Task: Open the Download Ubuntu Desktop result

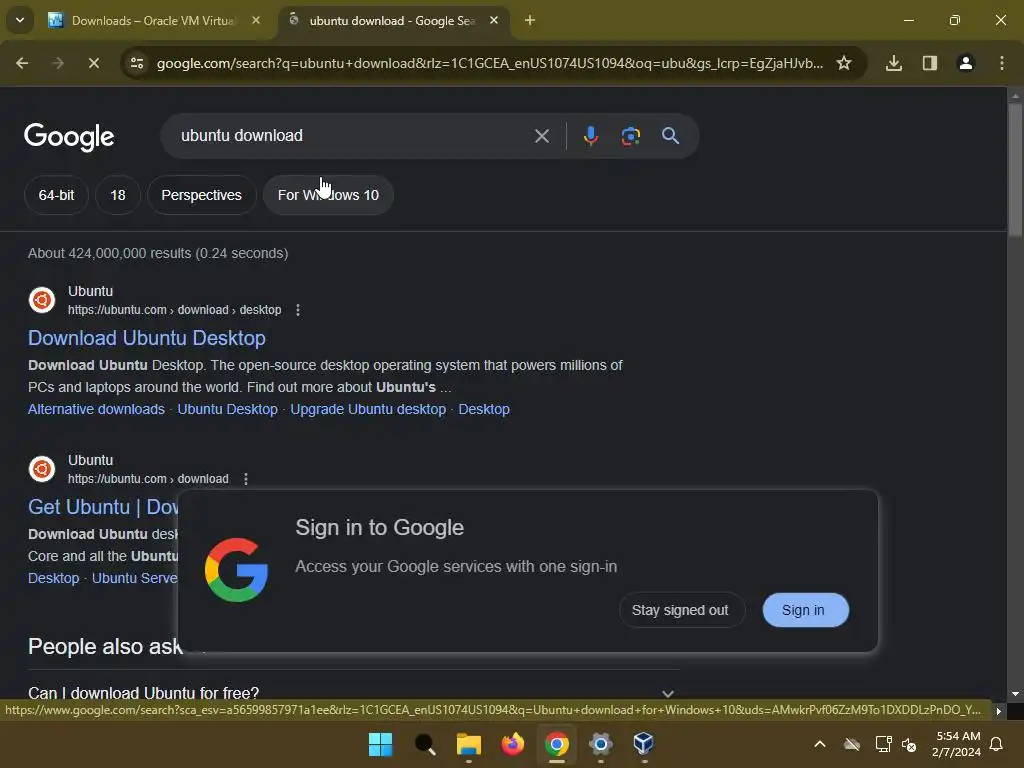Action: coord(147,338)
